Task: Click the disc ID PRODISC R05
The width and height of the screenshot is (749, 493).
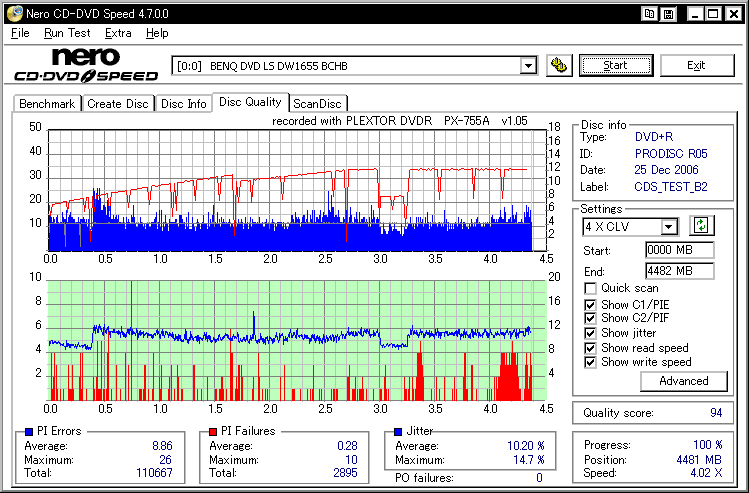Action: (x=671, y=154)
